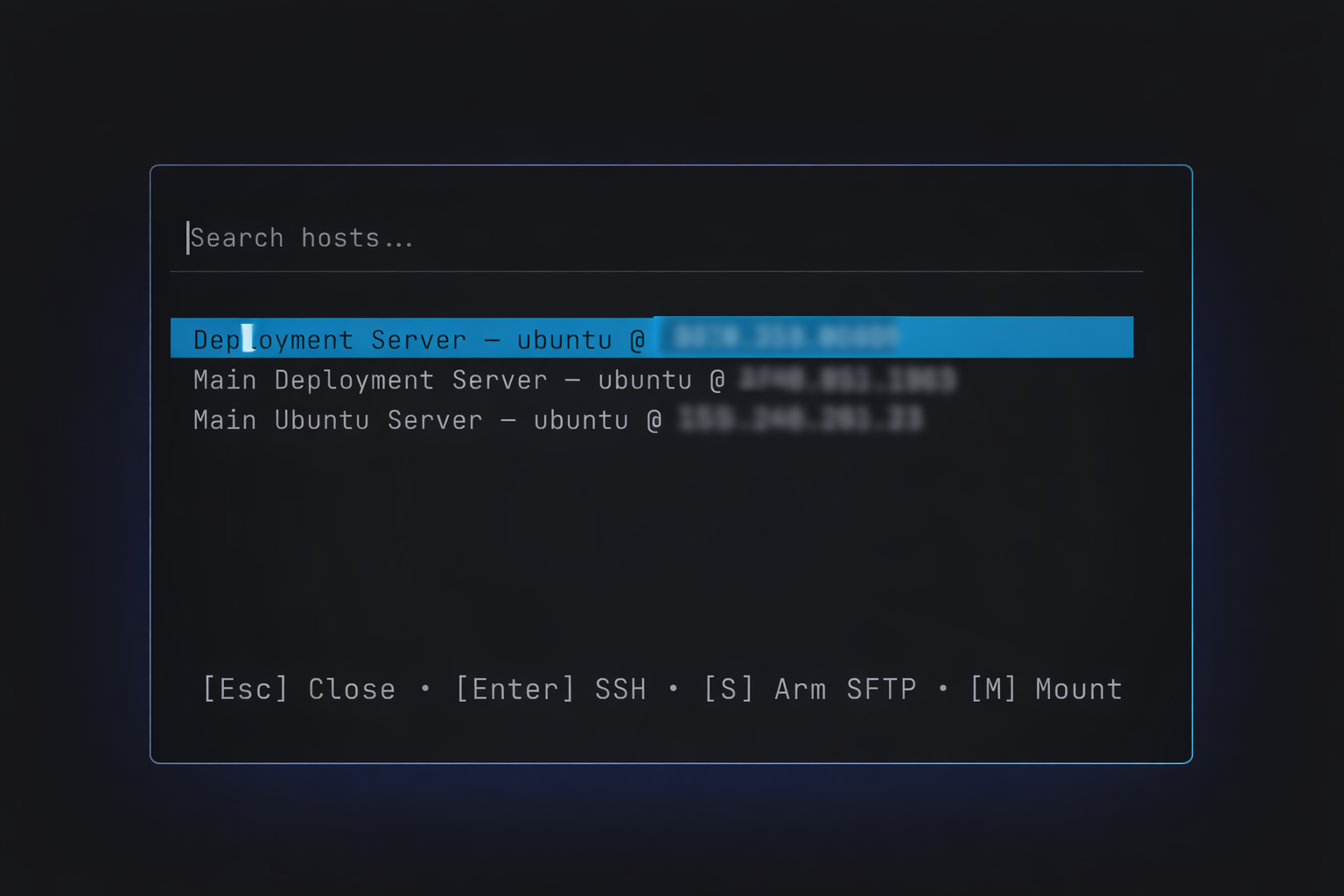
Task: Click ubuntu username in Main Deployment Server row
Action: 645,380
